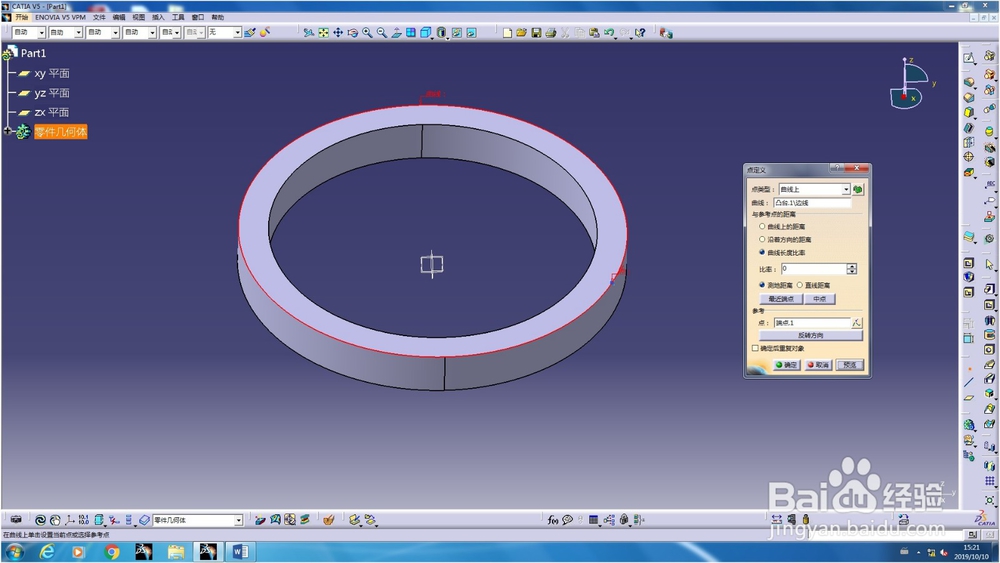The width and height of the screenshot is (1000, 563).
Task: Click the reference 点 input field
Action: pos(812,323)
